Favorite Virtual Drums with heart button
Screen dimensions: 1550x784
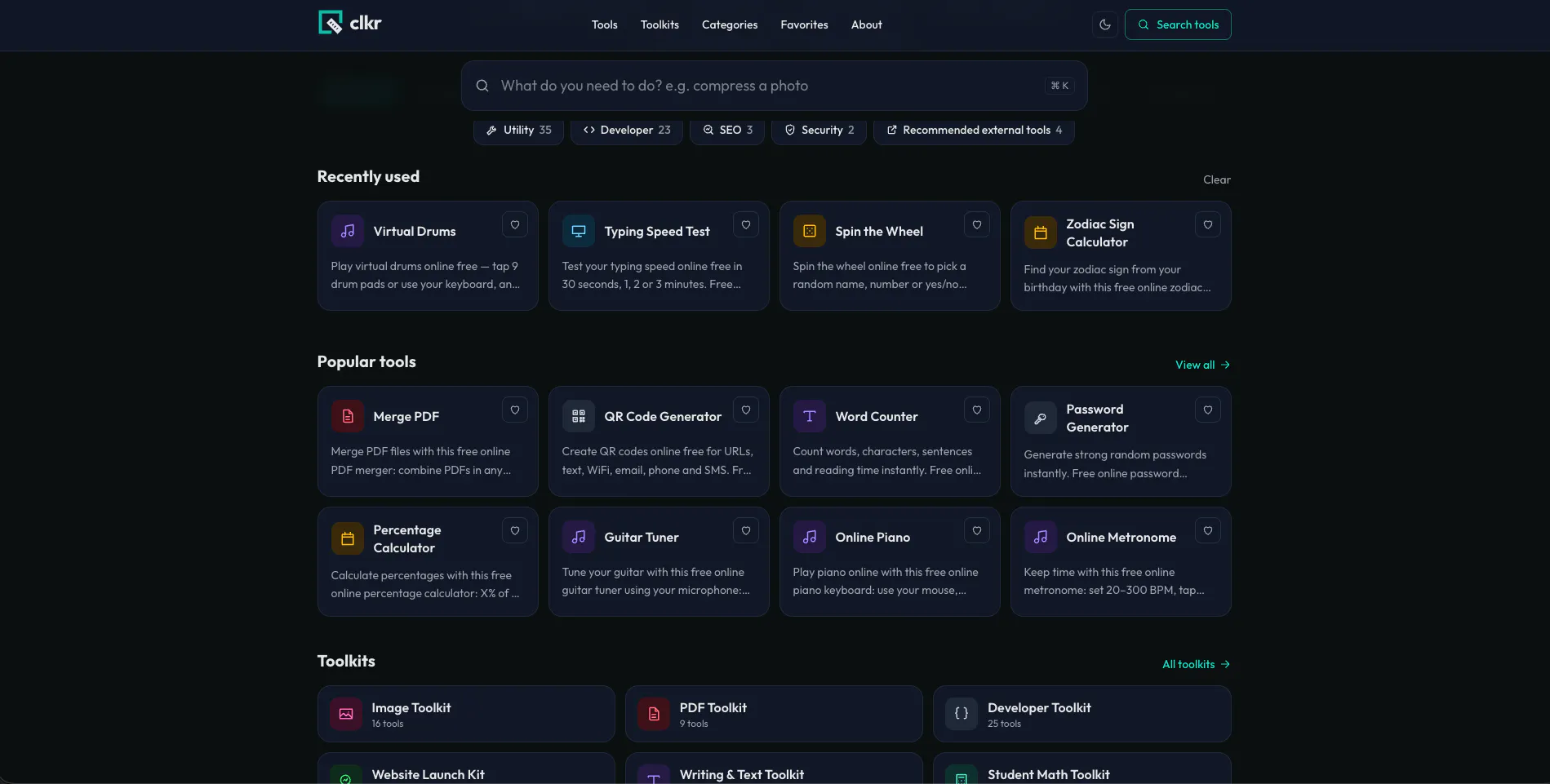515,224
